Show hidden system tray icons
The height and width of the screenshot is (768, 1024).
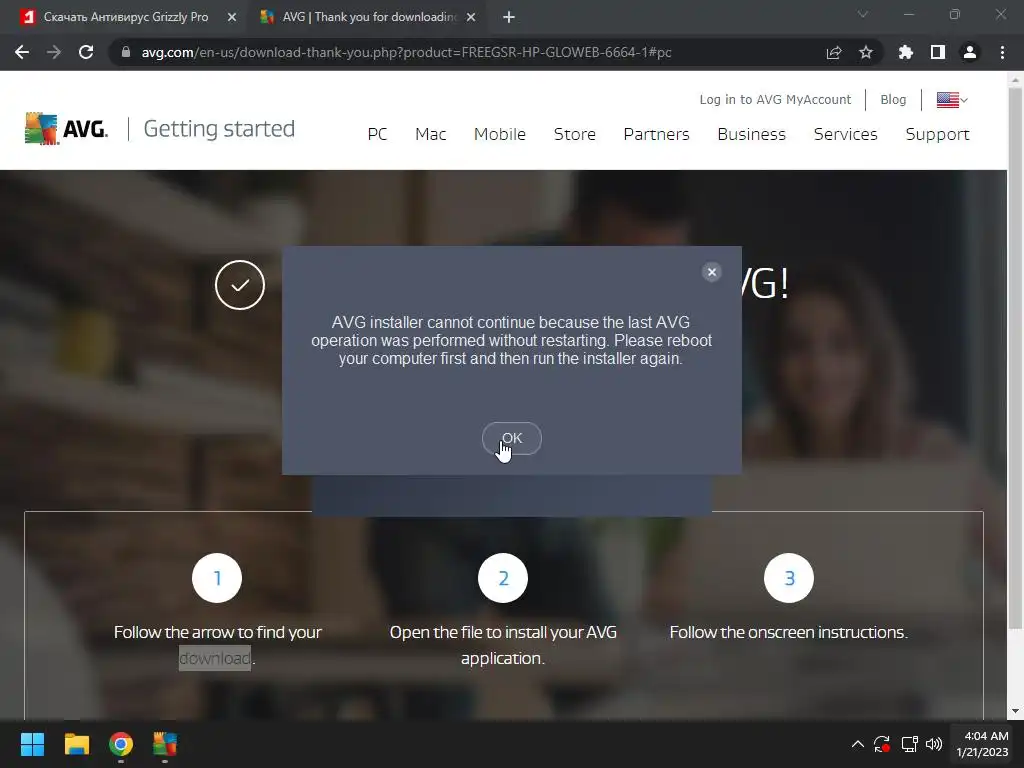[857, 744]
